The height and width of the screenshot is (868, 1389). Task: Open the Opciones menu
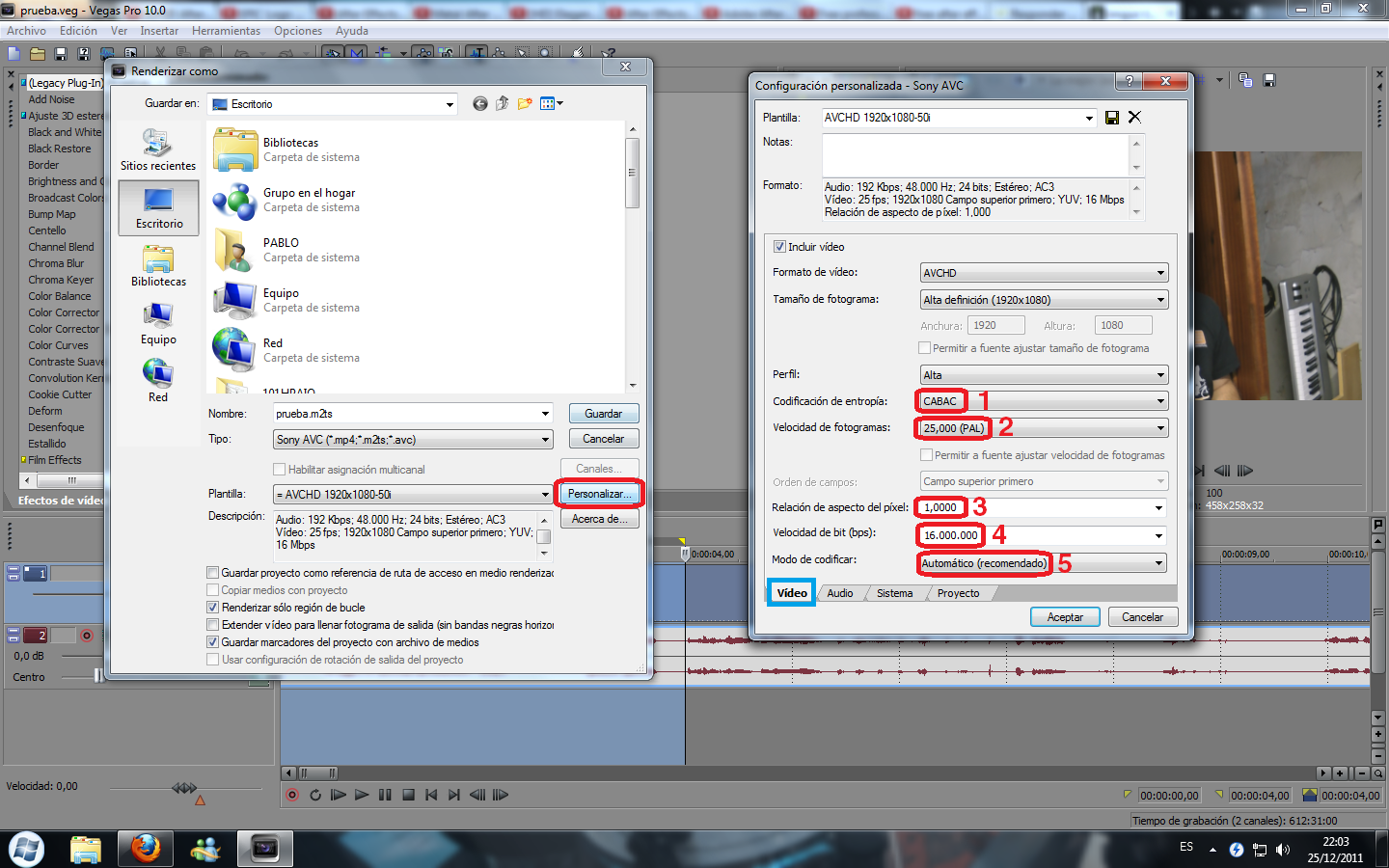coord(298,31)
